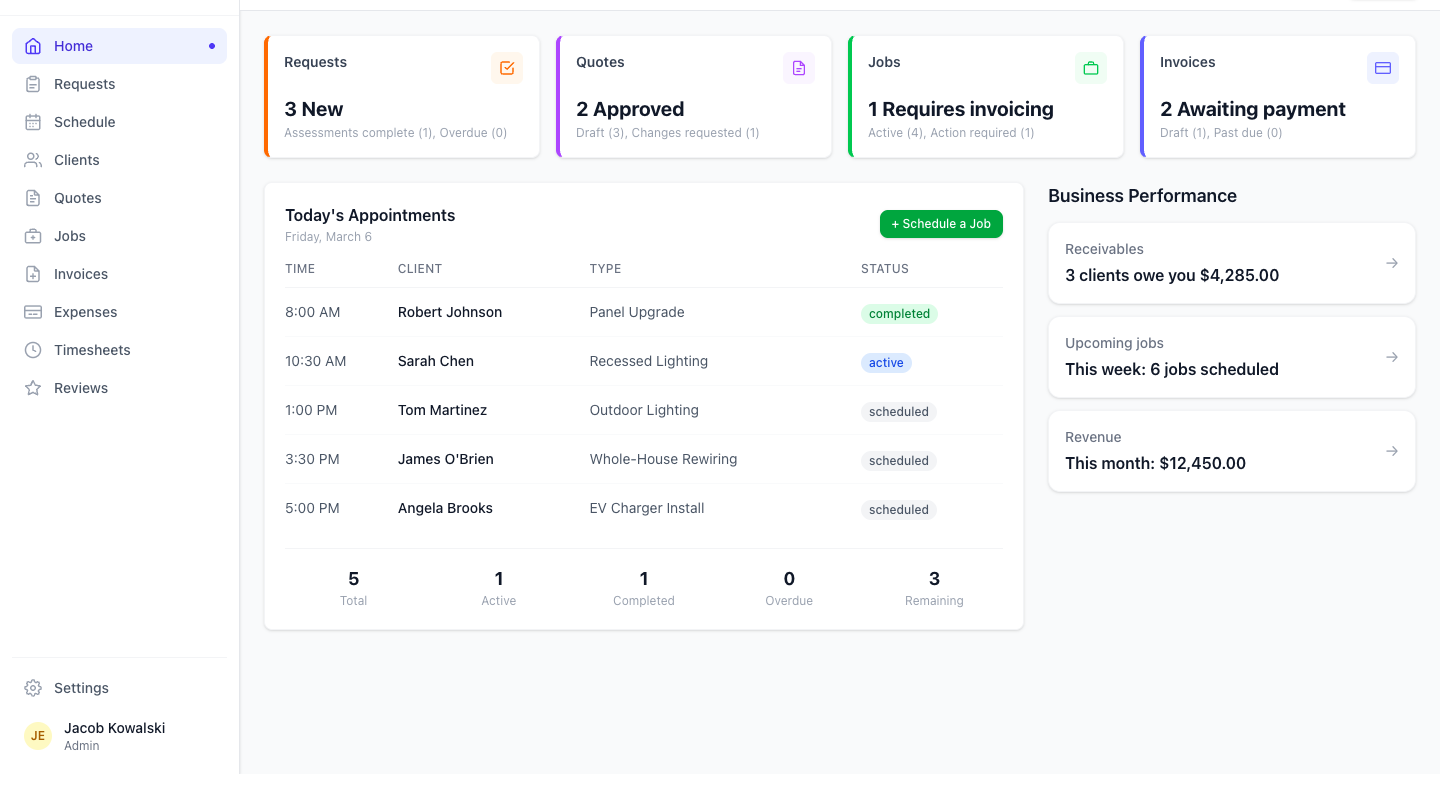Select the Home icon in the sidebar
1440x810 pixels.
[33, 45]
